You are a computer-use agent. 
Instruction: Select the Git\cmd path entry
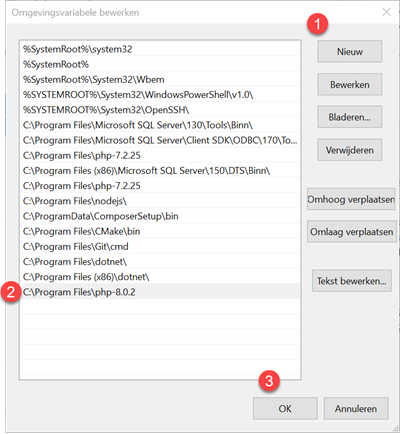click(x=160, y=246)
